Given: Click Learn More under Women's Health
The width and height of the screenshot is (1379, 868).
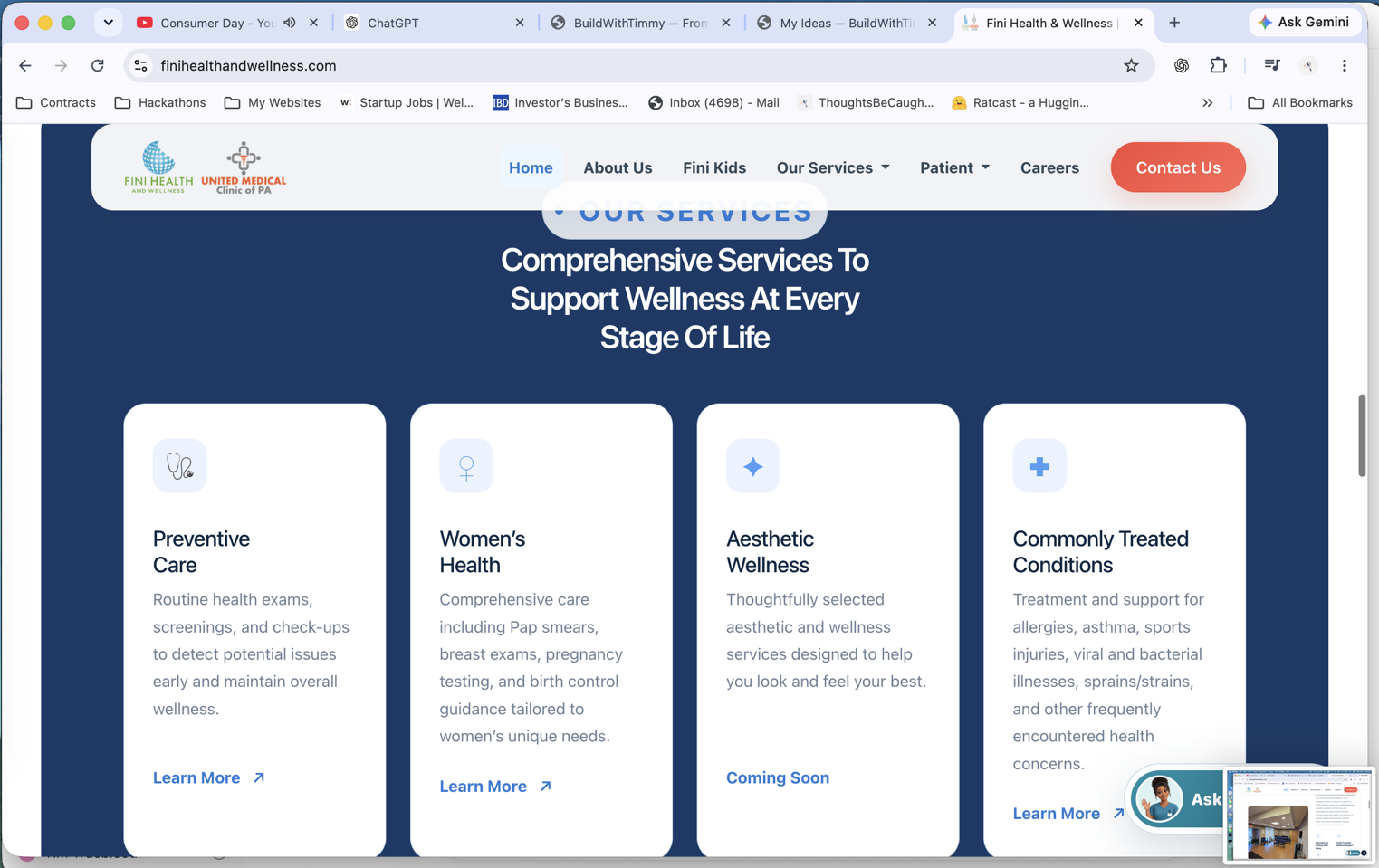Looking at the screenshot, I should click(496, 787).
